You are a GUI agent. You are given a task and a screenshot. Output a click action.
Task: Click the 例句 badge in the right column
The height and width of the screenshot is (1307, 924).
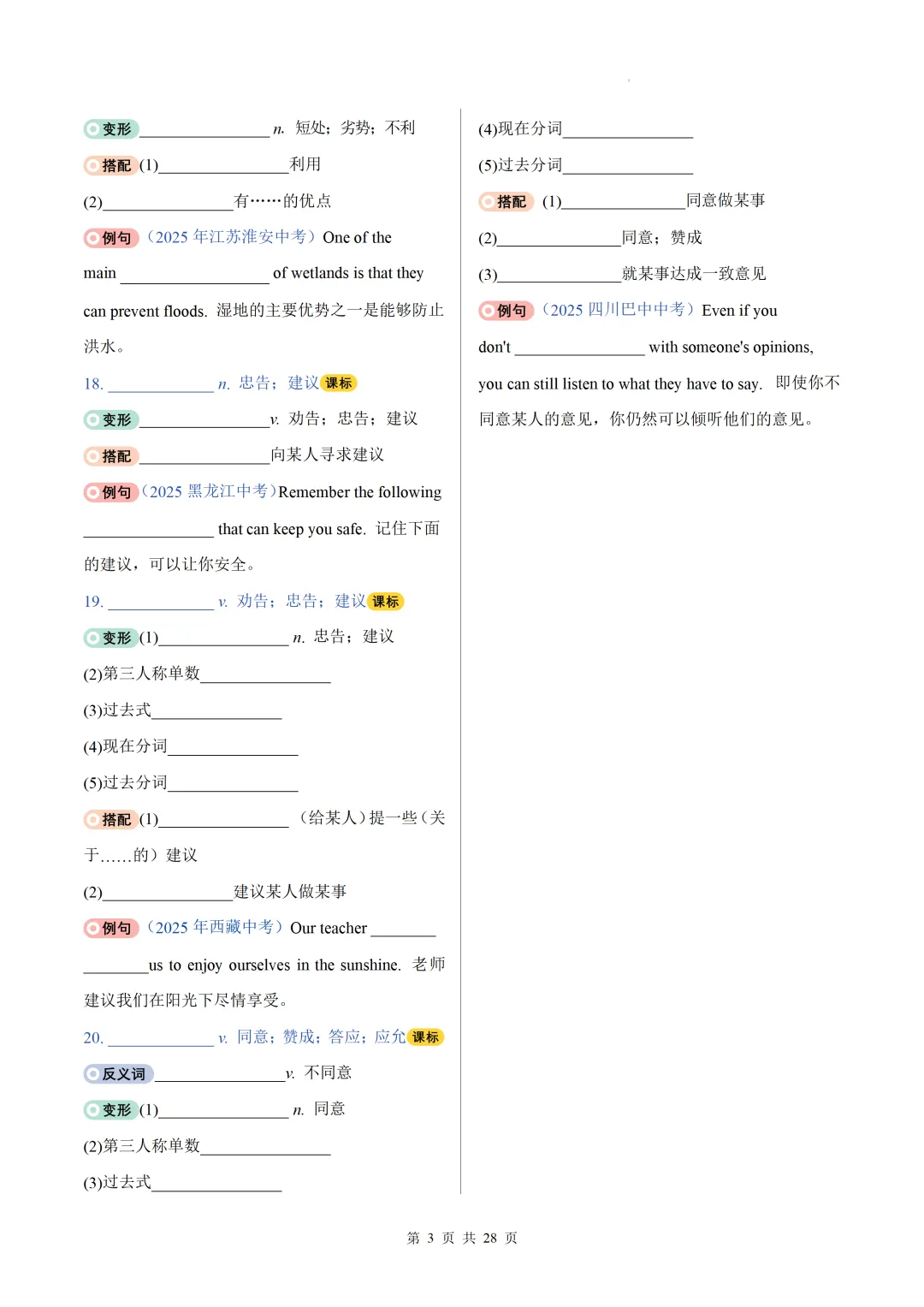508,311
